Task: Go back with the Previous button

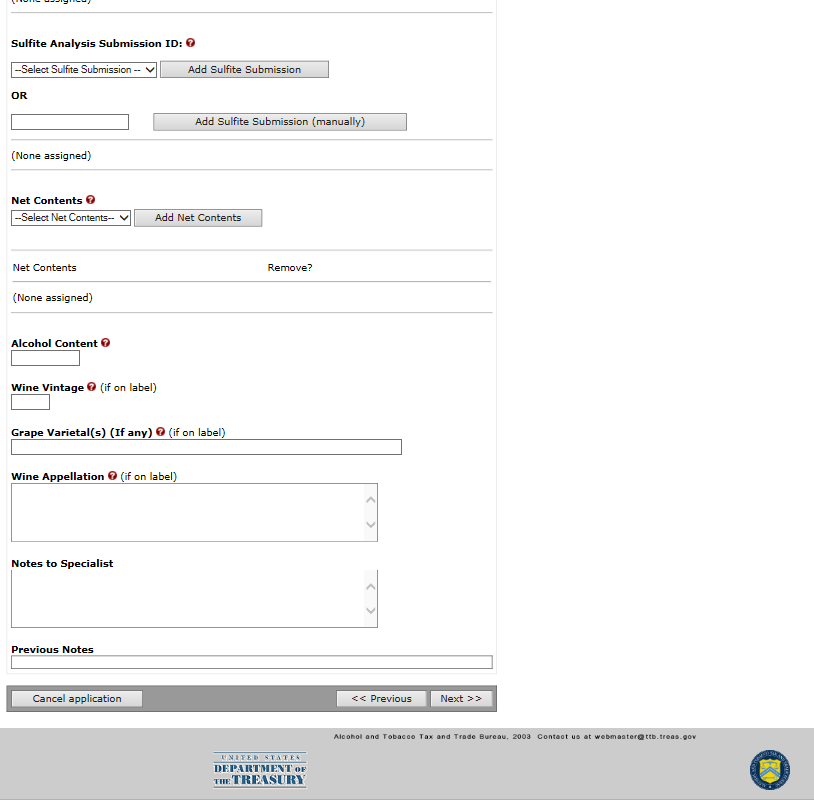Action: click(x=381, y=699)
